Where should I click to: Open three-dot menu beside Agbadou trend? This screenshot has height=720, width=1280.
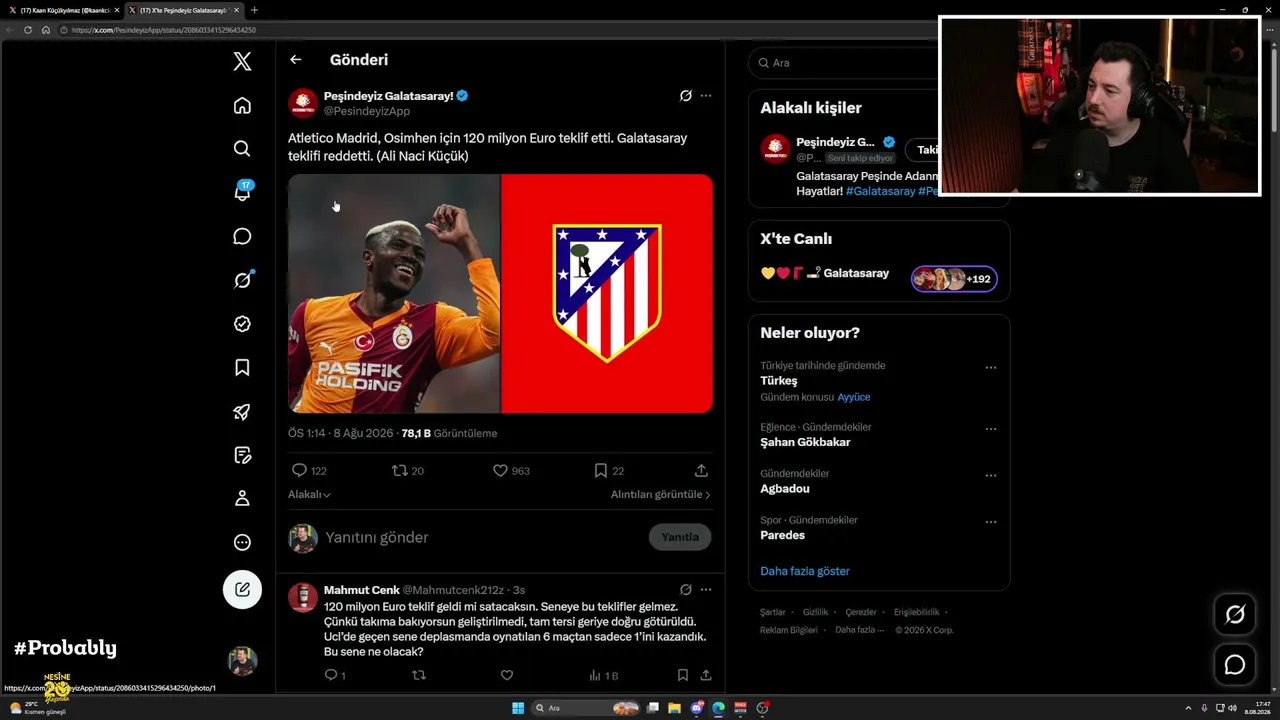pos(991,475)
